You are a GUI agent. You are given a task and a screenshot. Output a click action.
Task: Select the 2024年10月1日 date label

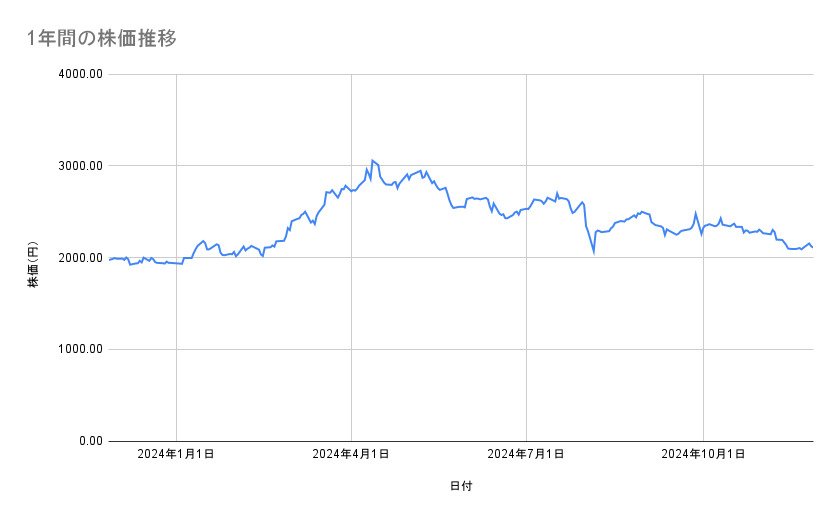coord(703,455)
